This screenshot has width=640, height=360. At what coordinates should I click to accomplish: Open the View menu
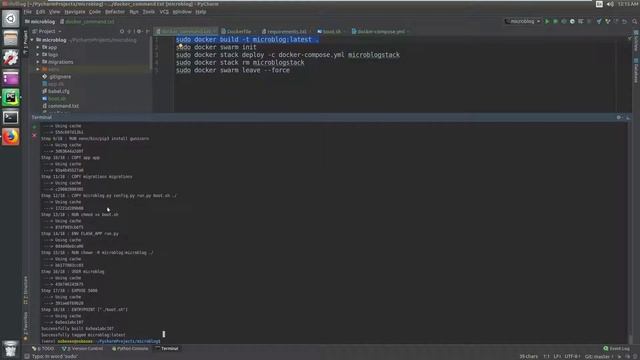(54, 12)
